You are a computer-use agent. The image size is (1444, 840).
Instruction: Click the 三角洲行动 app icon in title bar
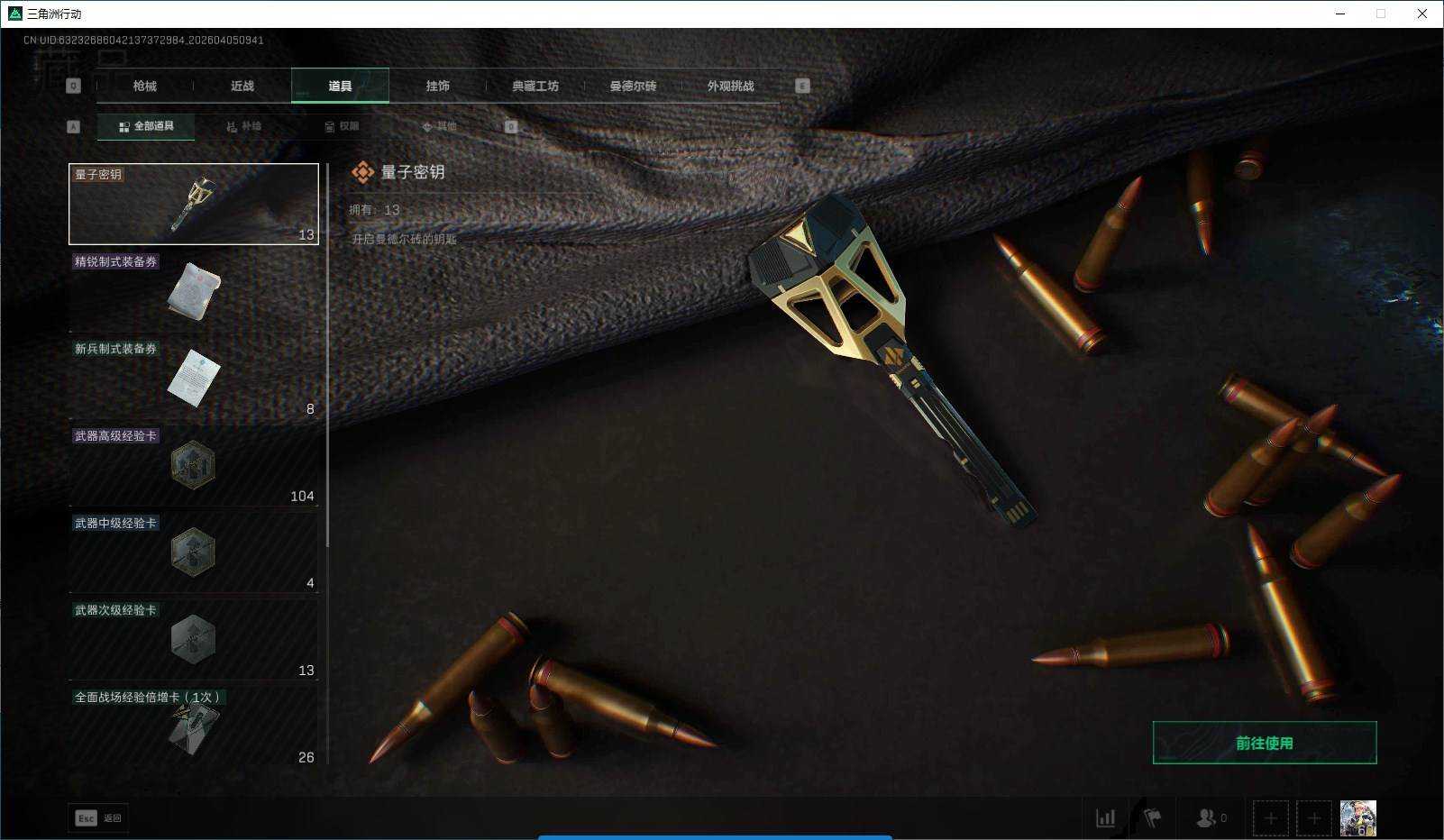[x=14, y=14]
